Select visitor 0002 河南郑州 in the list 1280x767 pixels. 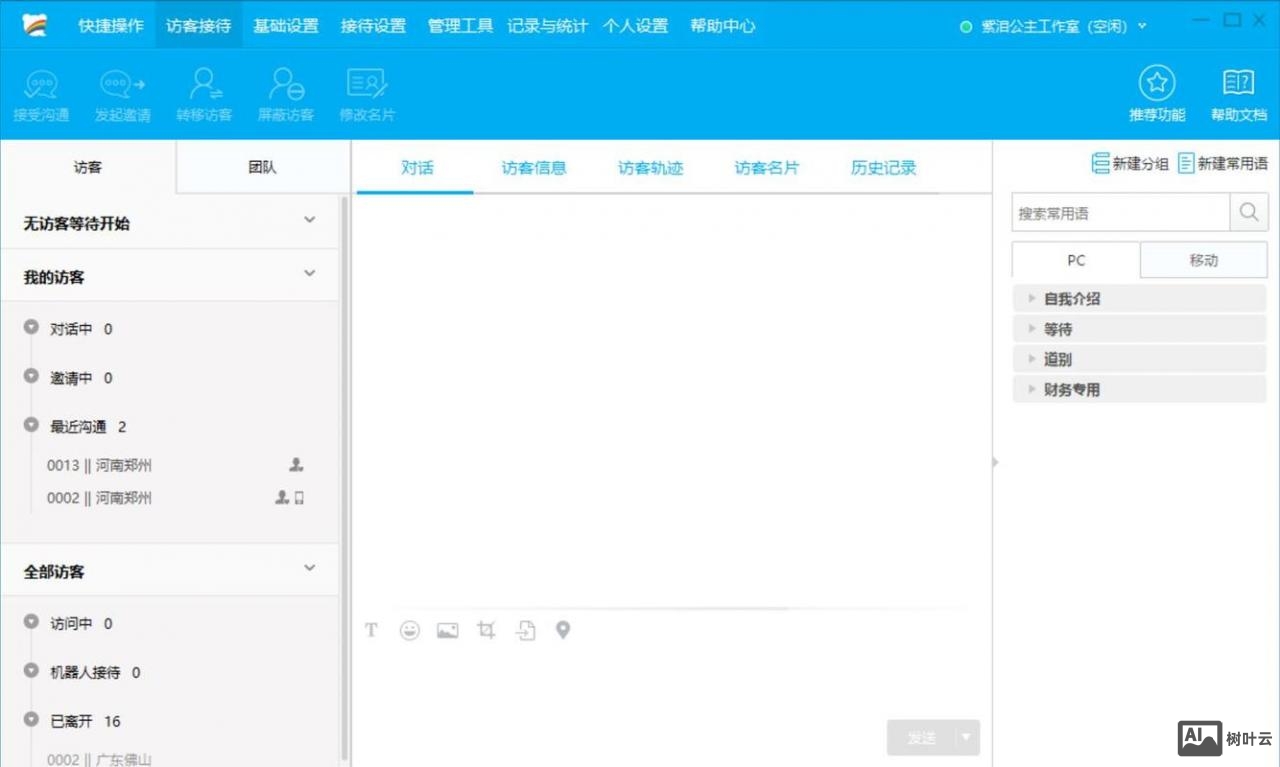click(x=99, y=497)
